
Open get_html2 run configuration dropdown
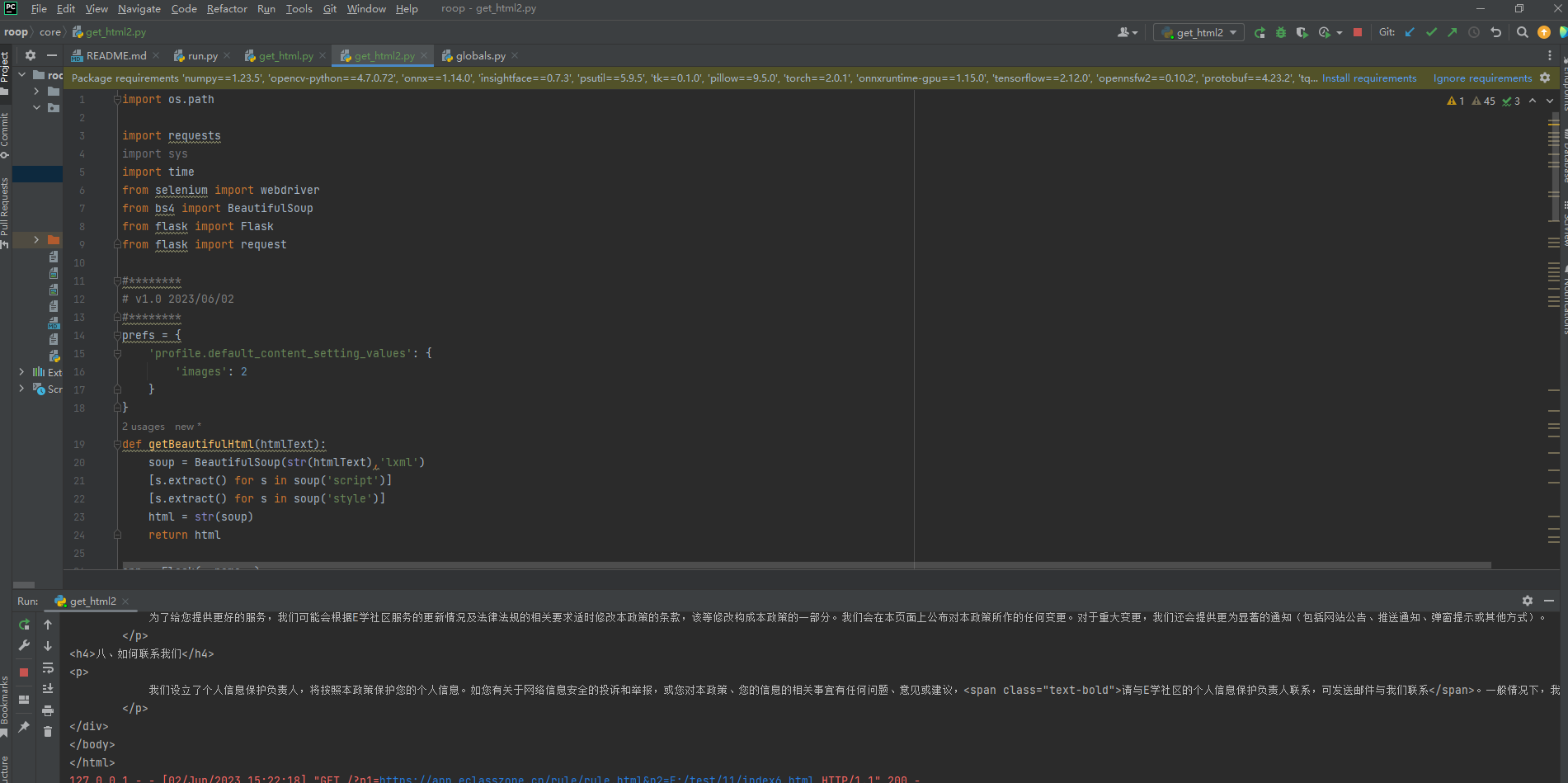(1199, 32)
